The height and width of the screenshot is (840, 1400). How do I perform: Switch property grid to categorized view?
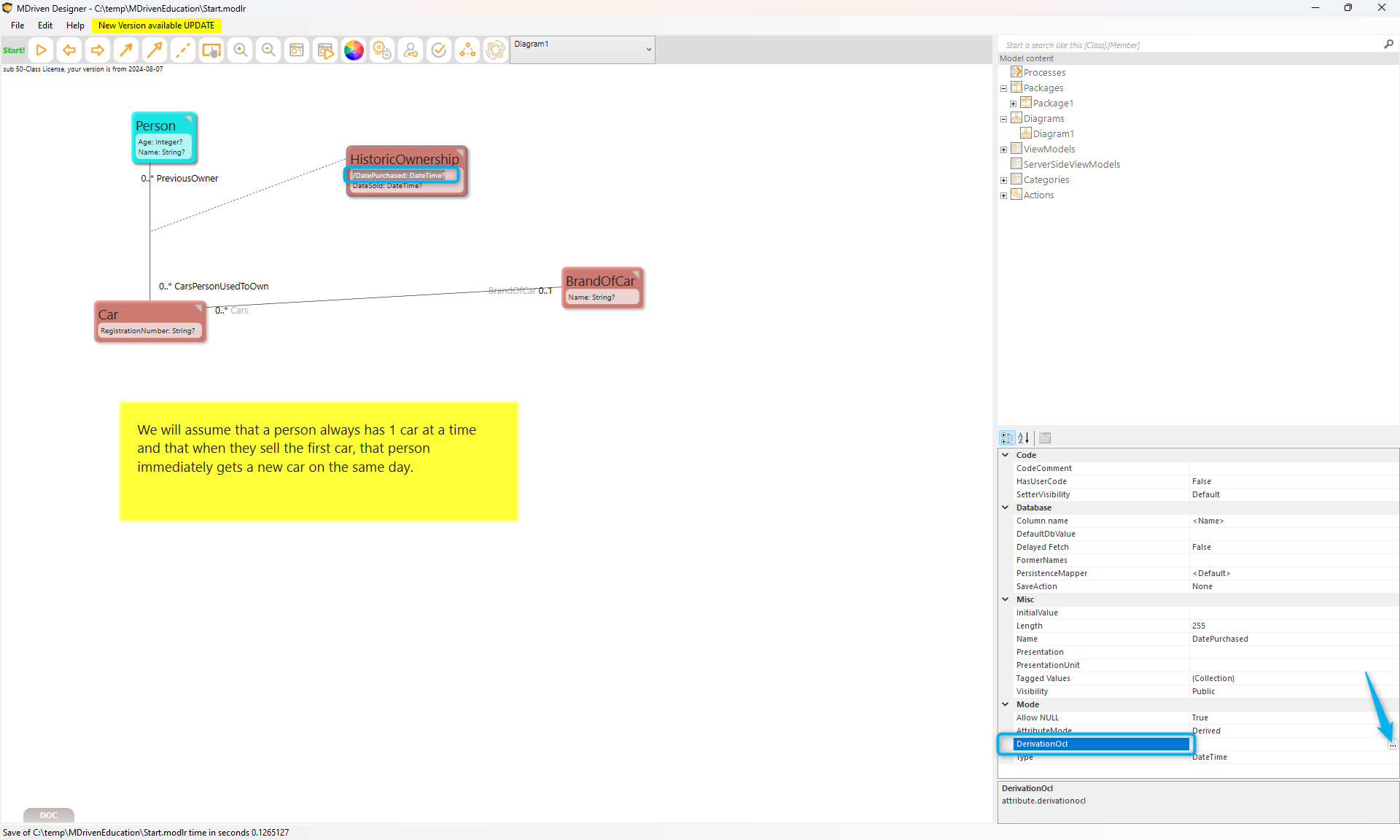coord(1007,438)
